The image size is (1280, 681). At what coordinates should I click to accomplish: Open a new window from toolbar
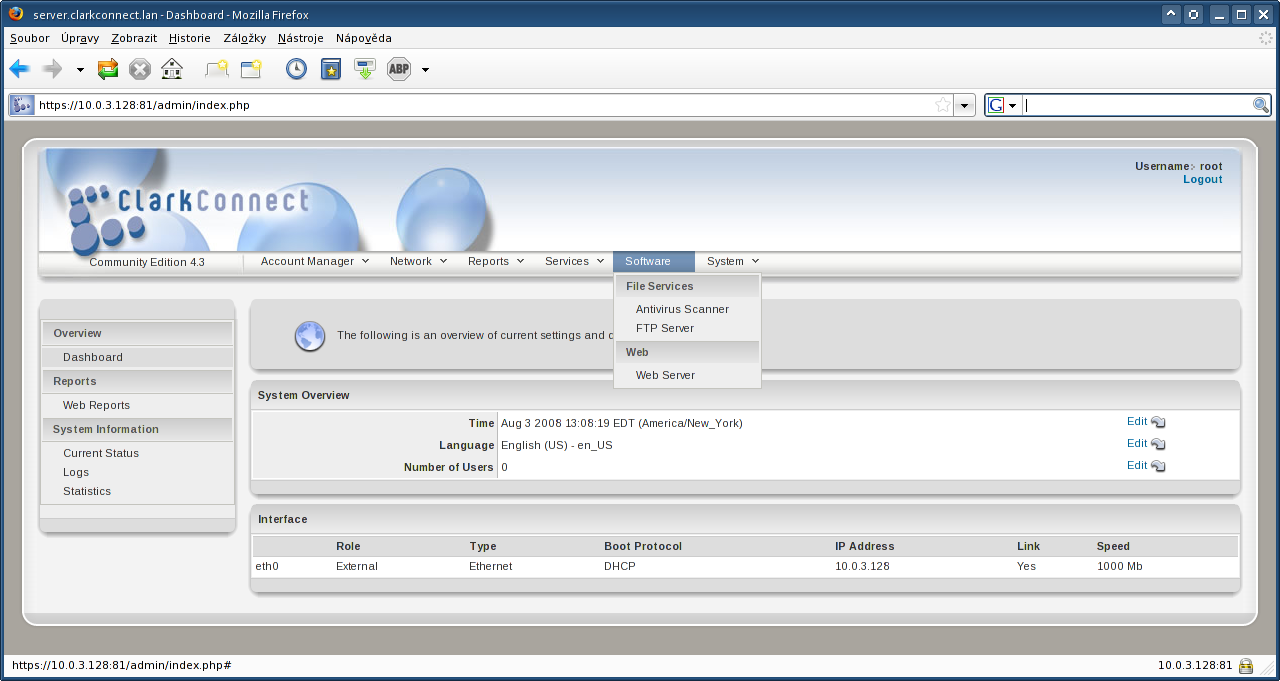click(x=251, y=69)
